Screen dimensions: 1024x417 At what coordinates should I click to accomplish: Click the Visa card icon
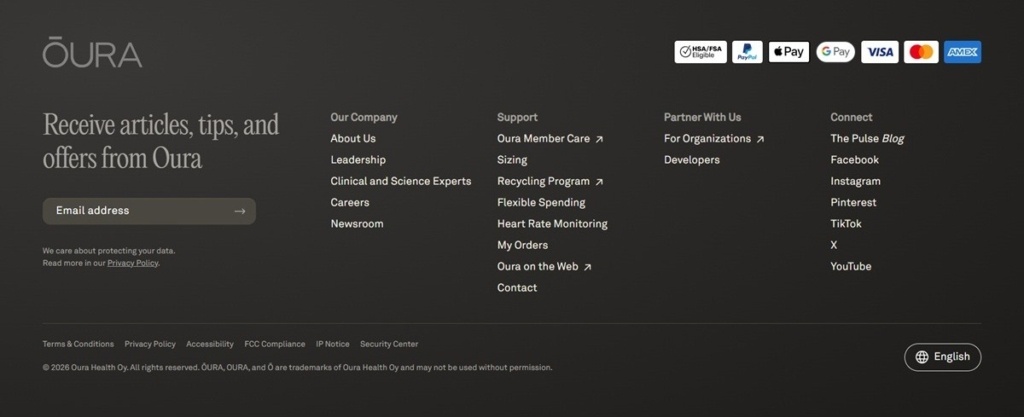click(880, 52)
